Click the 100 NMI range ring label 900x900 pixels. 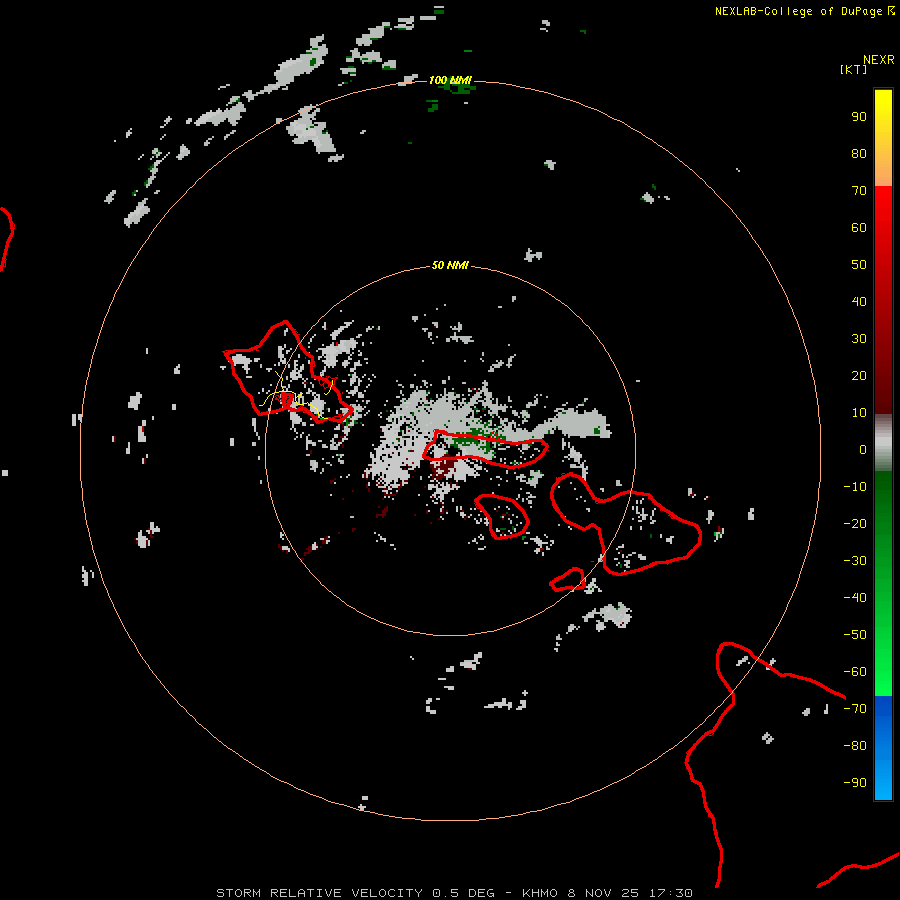pos(450,80)
